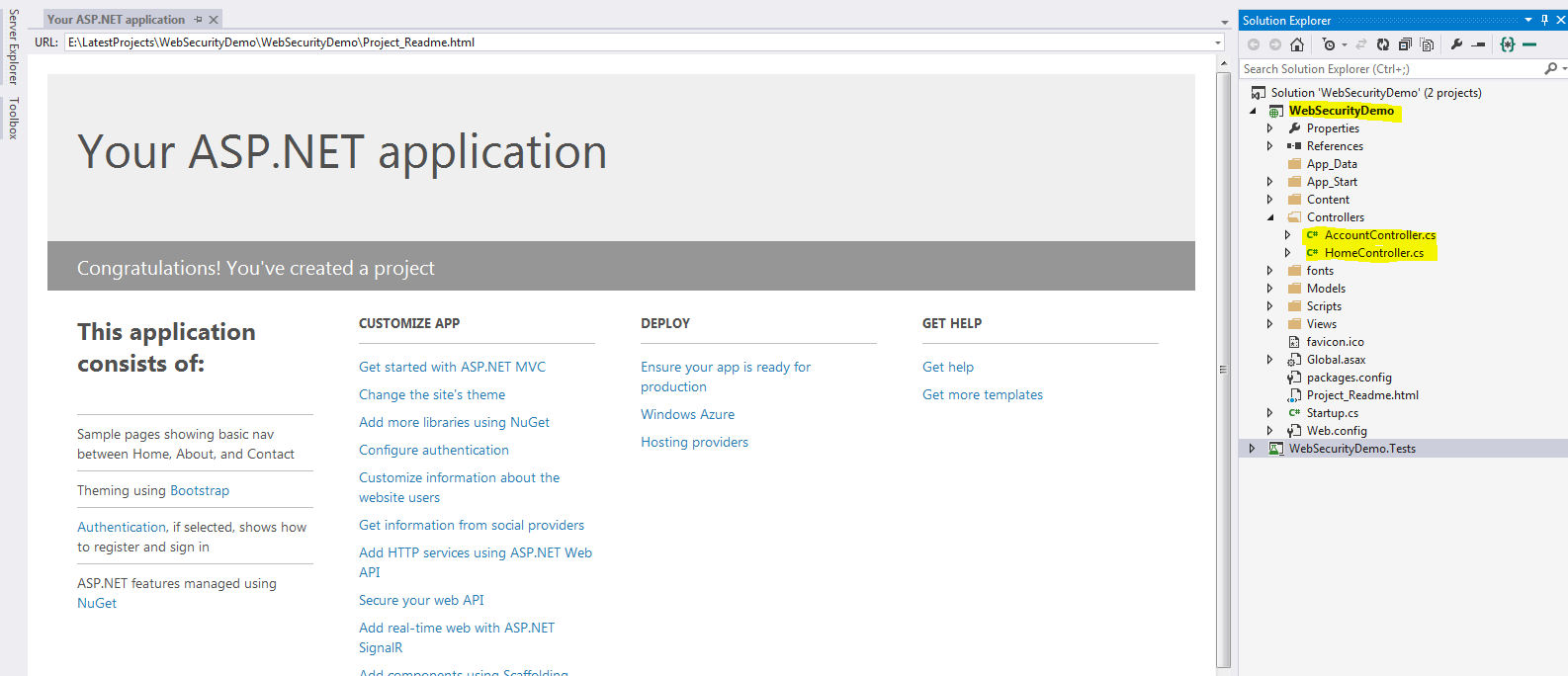Screen dimensions: 1568x676
Task: Switch to the Your ASP.NET application tab
Action: coord(117,20)
